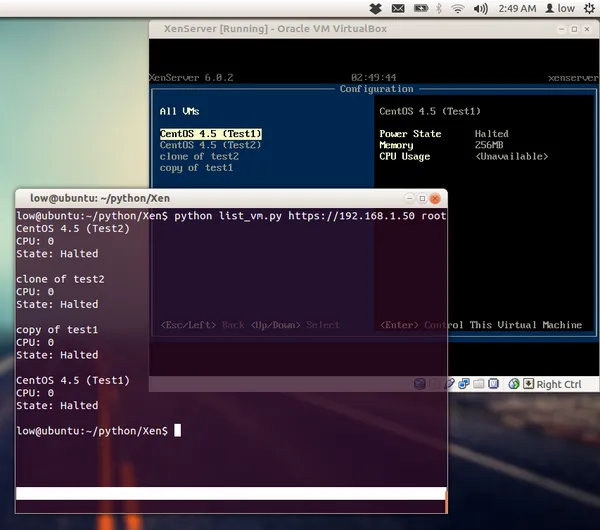Maximize the low@ubuntu terminal window
This screenshot has height=530, width=600.
(422, 198)
